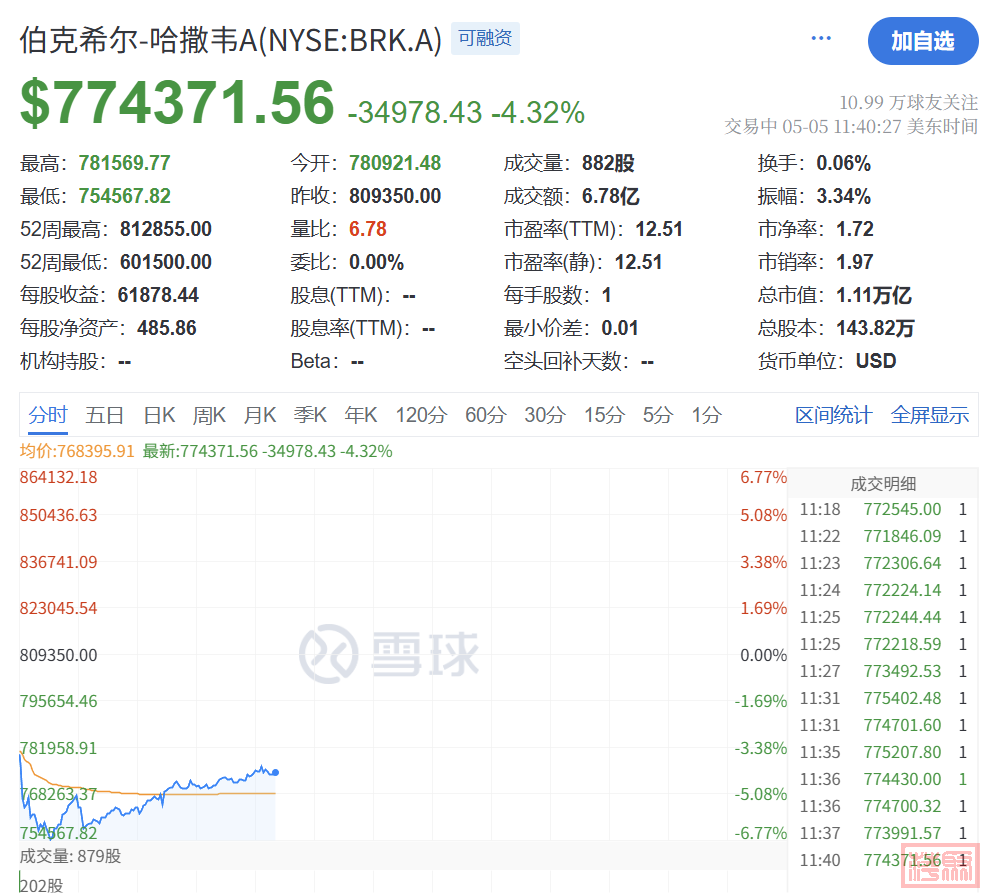This screenshot has height=893, width=986.
Task: Select the 日K chart tab
Action: pos(159,415)
